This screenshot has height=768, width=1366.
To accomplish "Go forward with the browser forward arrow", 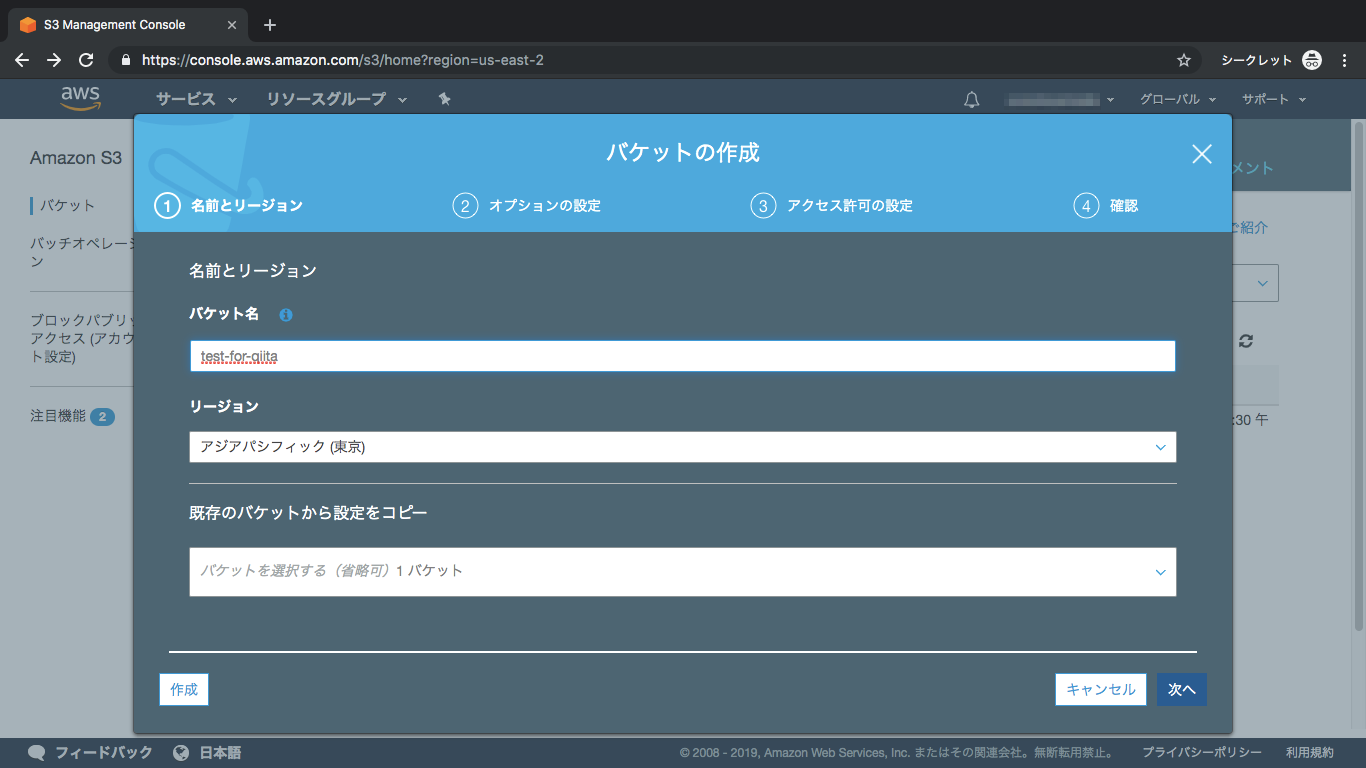I will click(x=54, y=60).
